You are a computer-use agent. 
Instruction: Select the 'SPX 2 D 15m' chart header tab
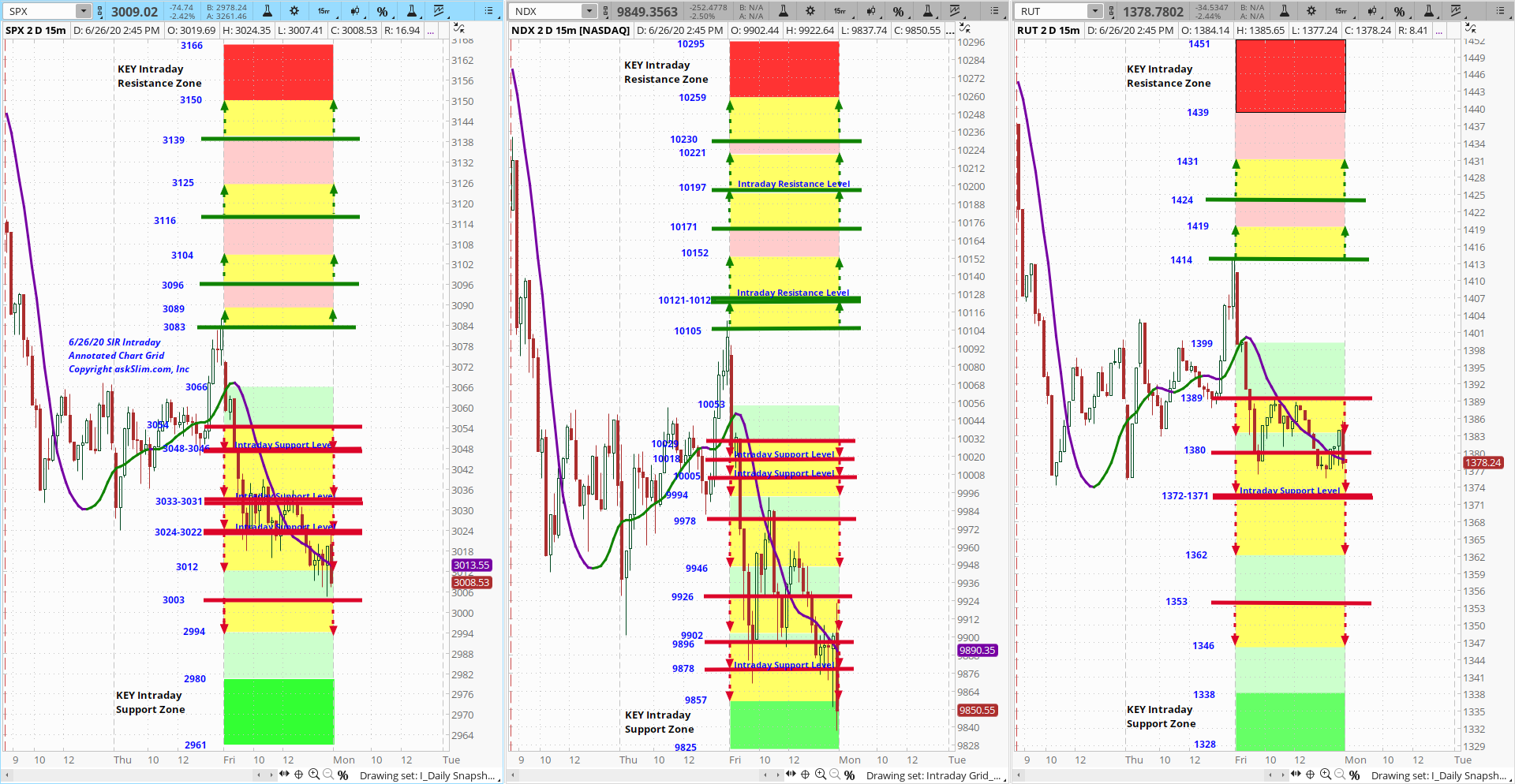click(x=34, y=29)
